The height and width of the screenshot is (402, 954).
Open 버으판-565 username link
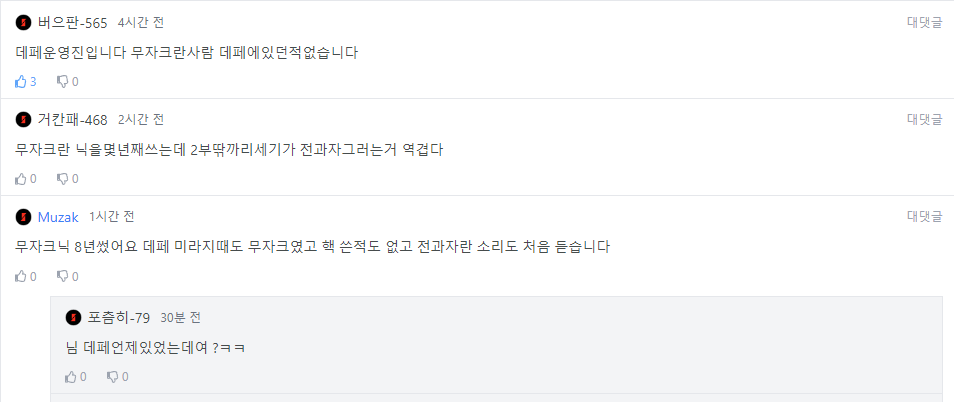coord(72,22)
